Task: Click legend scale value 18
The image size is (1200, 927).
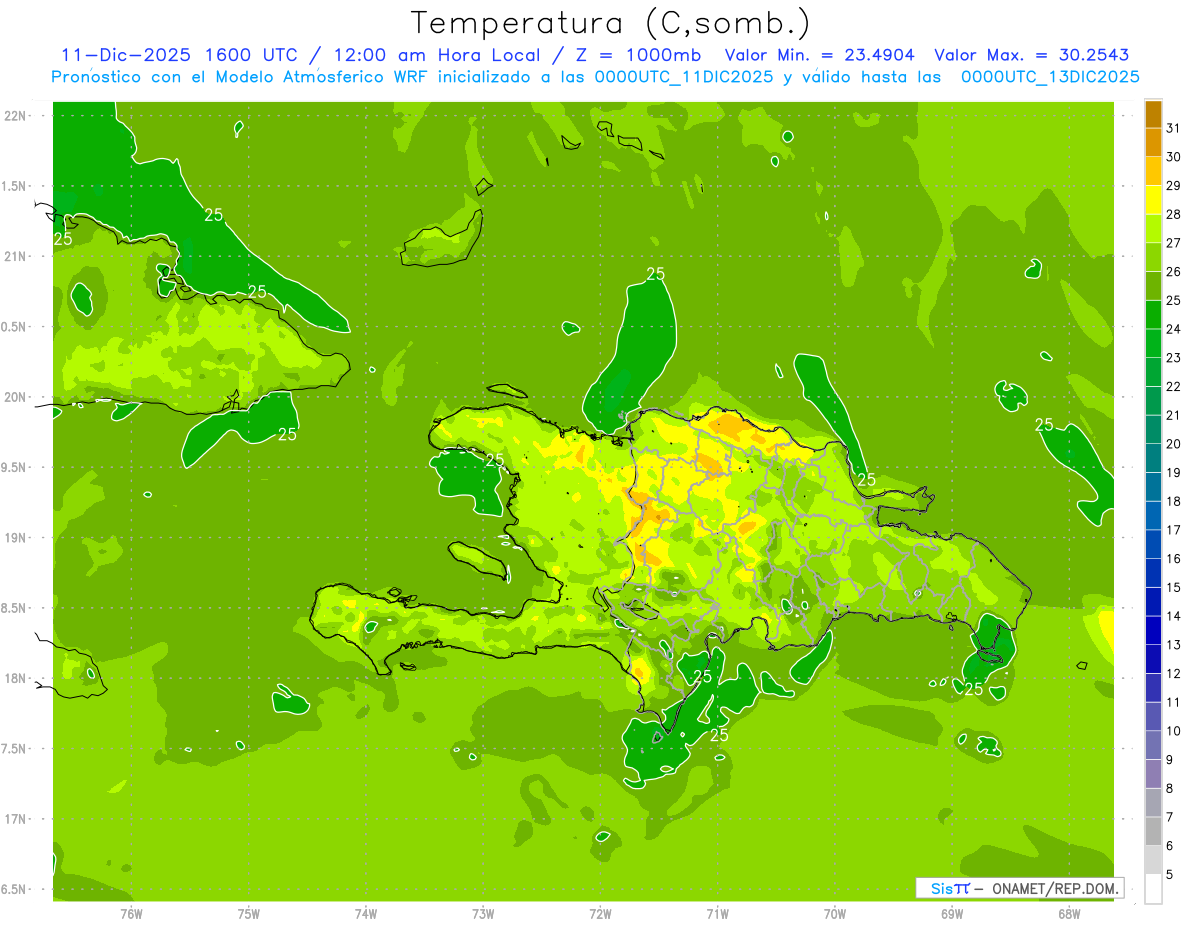Action: 1174,501
